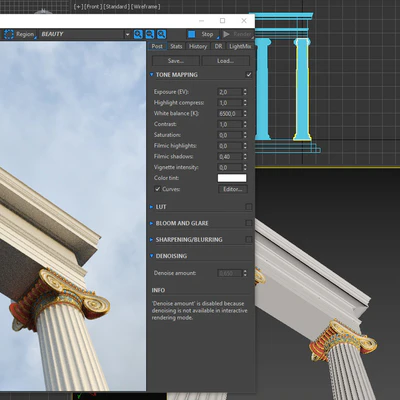Switch to the Stats tab
The width and height of the screenshot is (400, 400).
coord(176,46)
